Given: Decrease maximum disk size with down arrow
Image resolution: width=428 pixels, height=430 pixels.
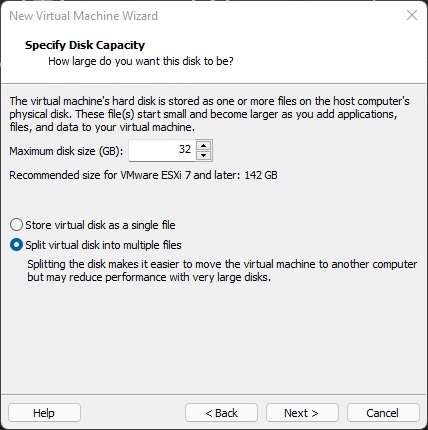Looking at the screenshot, I should (x=203, y=155).
